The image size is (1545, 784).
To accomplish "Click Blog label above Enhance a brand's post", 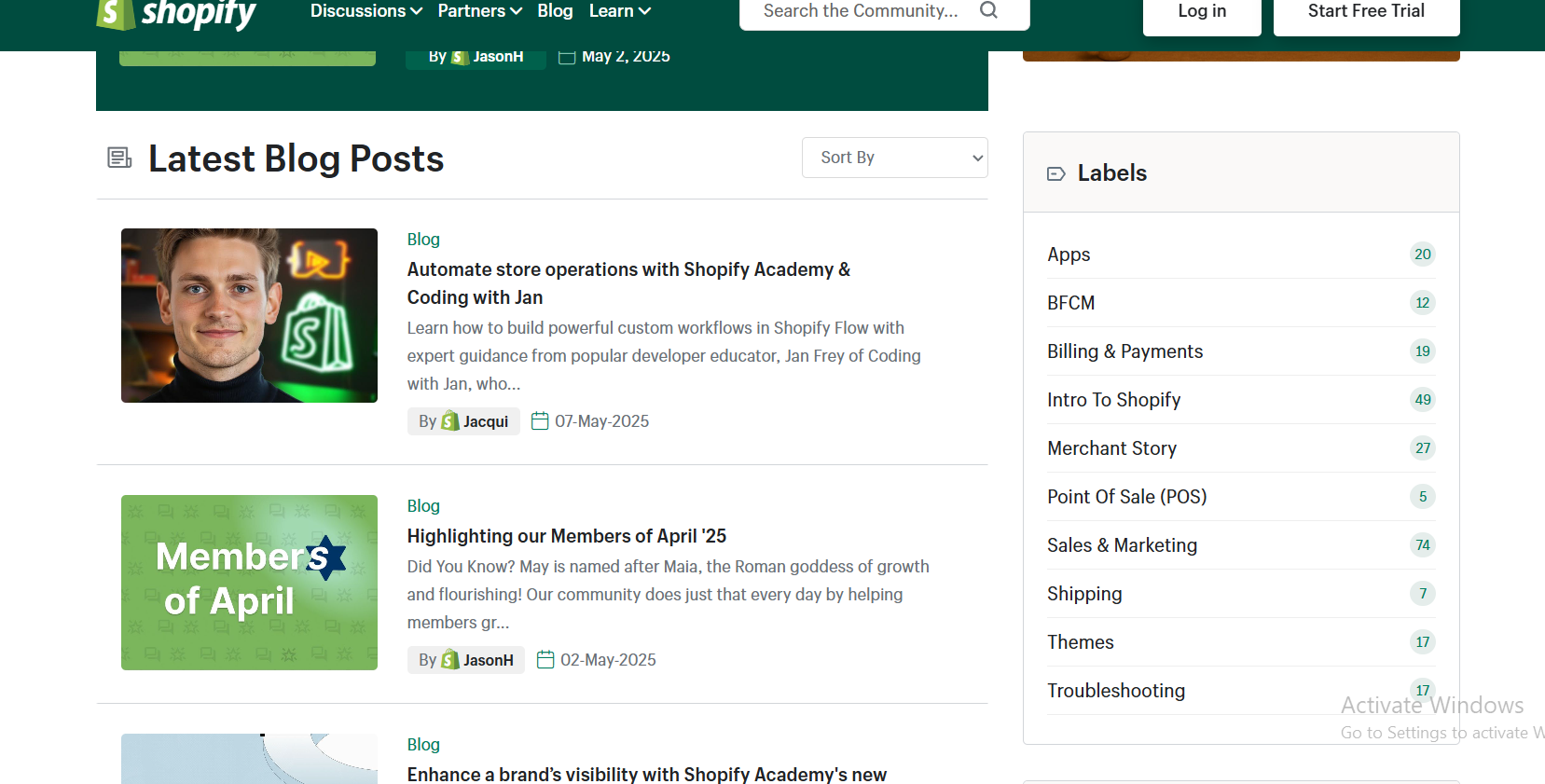I will 423,745.
